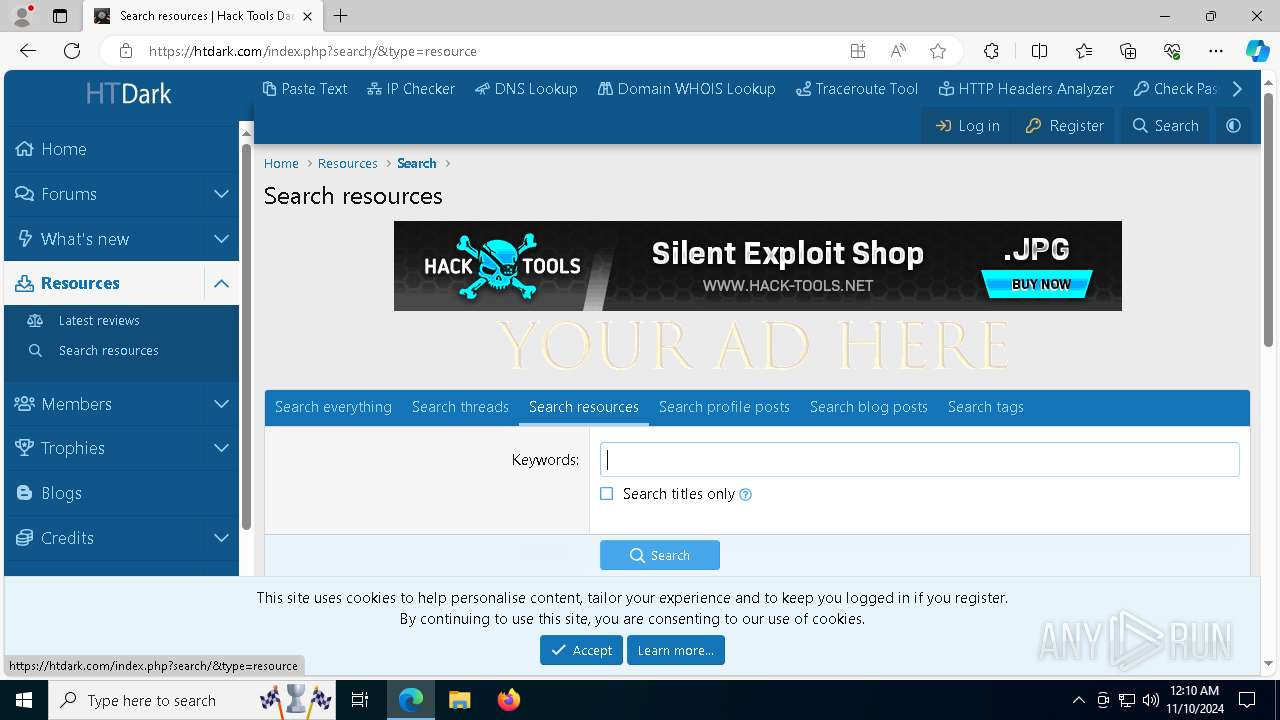The height and width of the screenshot is (720, 1280).
Task: Open Members in sidebar
Action: [x=76, y=404]
